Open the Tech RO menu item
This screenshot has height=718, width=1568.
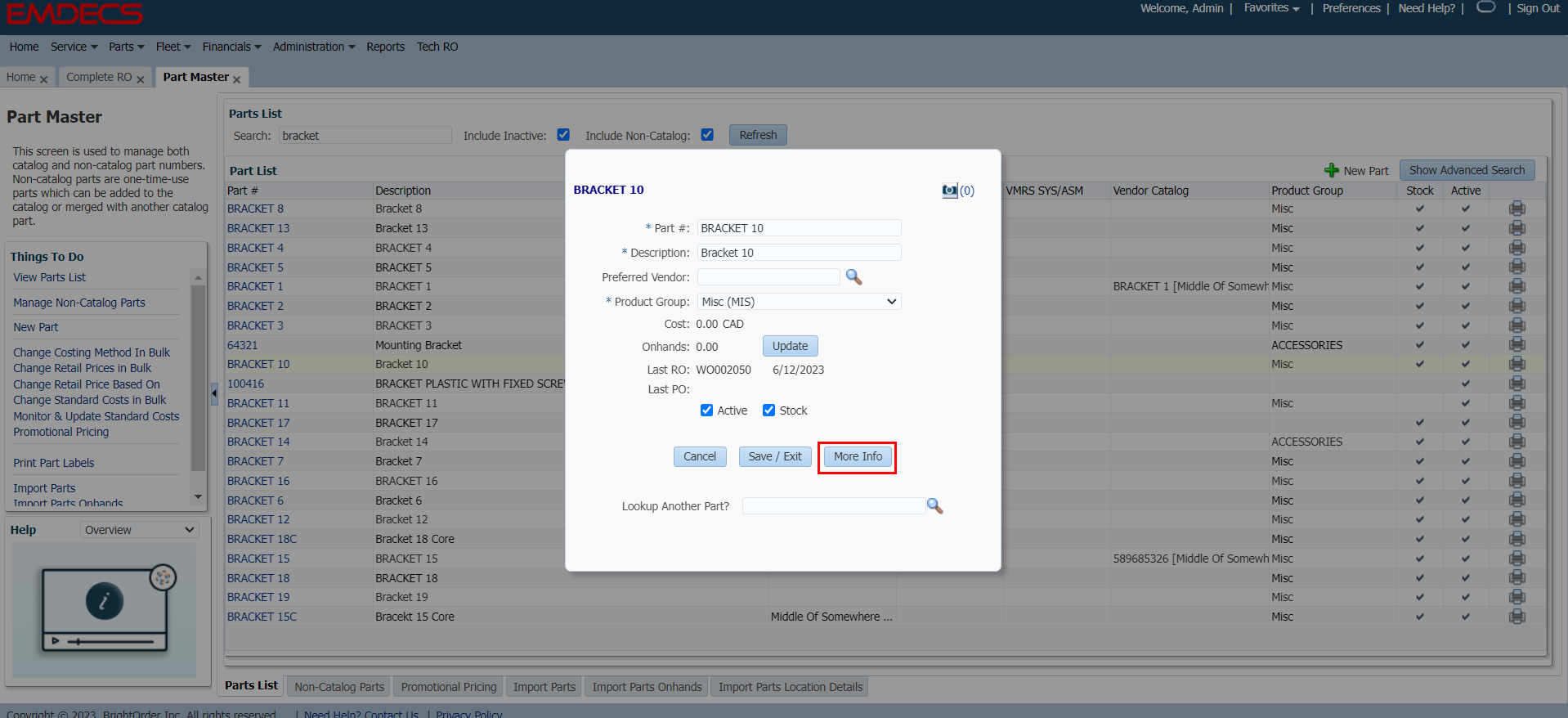[437, 47]
